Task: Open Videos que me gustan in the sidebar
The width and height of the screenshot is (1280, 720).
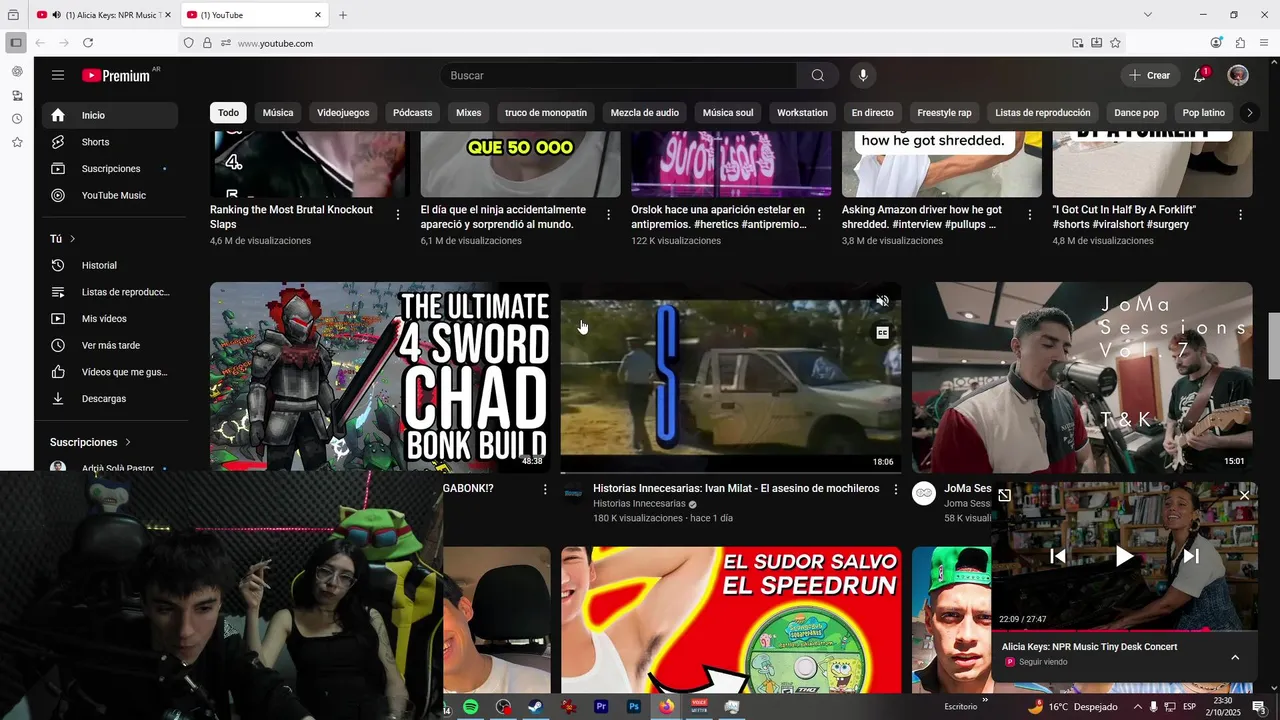Action: (x=110, y=372)
